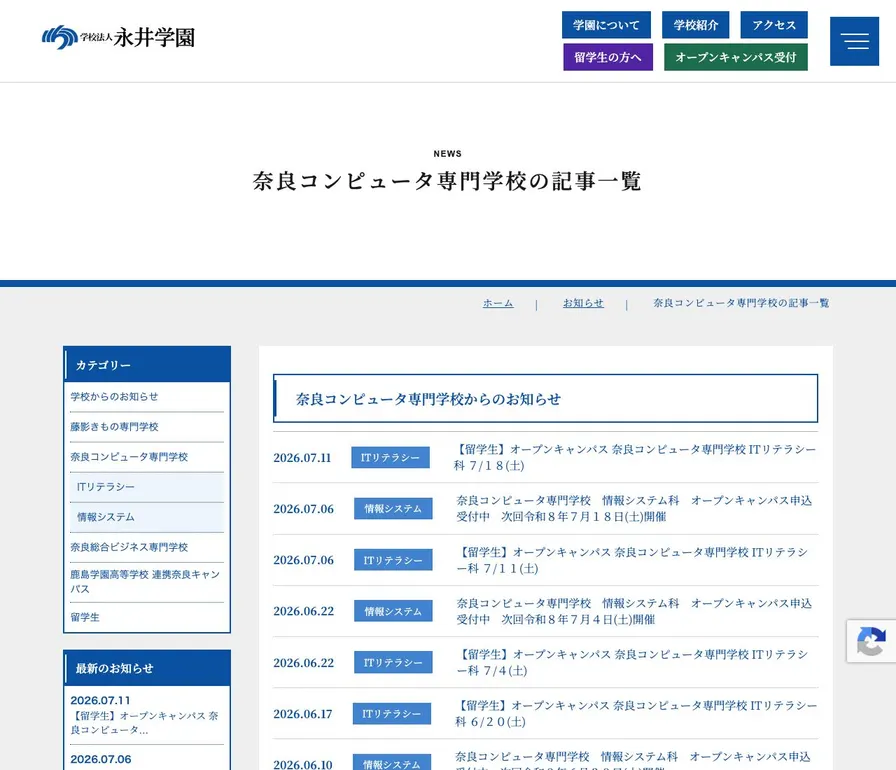Screen dimensions: 896x770
Task: Open article about オープンキャンパス 6/20(土)
Action: (x=636, y=714)
